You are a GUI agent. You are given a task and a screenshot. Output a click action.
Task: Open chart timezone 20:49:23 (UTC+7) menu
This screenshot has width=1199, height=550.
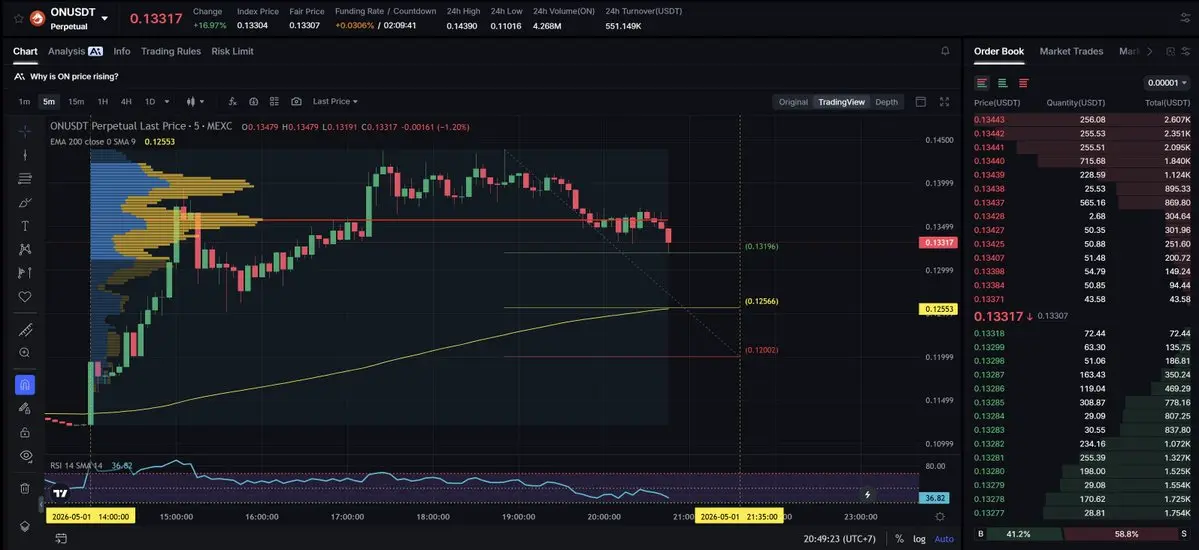click(x=840, y=539)
